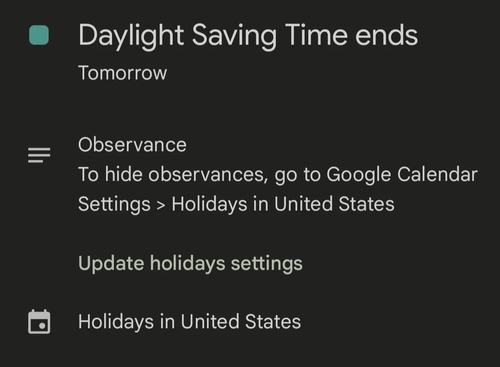Click the > chevron in the settings path
Screen dimensions: 500x367
(x=161, y=205)
